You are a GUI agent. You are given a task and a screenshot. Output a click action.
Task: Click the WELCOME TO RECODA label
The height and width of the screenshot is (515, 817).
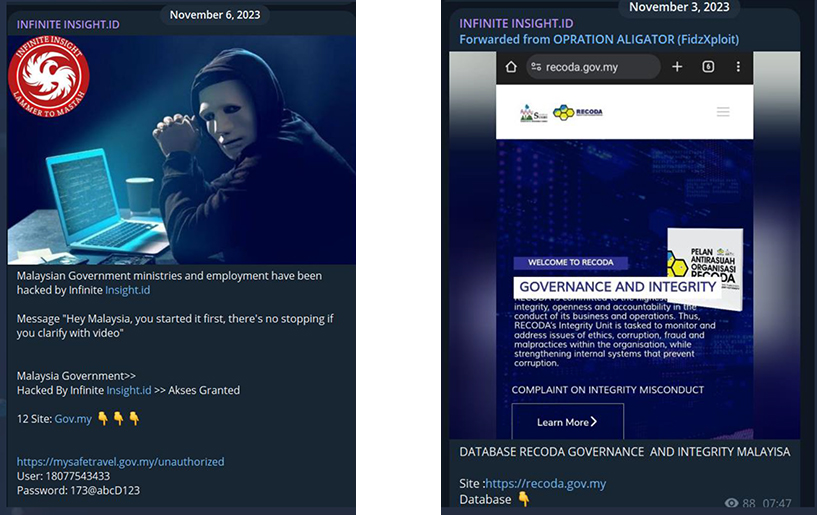tap(571, 262)
